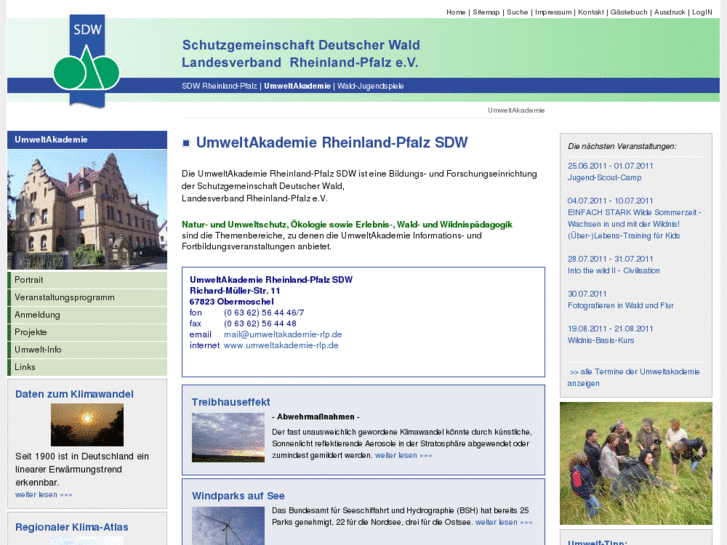Open the Impressum page

tap(553, 13)
